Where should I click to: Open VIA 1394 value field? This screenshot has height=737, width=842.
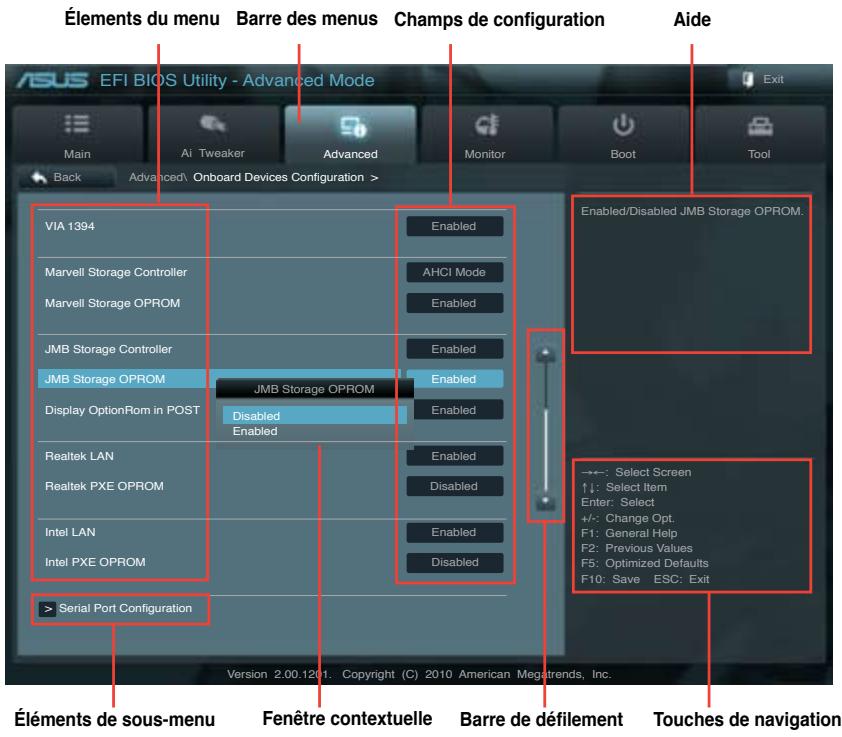click(x=455, y=226)
